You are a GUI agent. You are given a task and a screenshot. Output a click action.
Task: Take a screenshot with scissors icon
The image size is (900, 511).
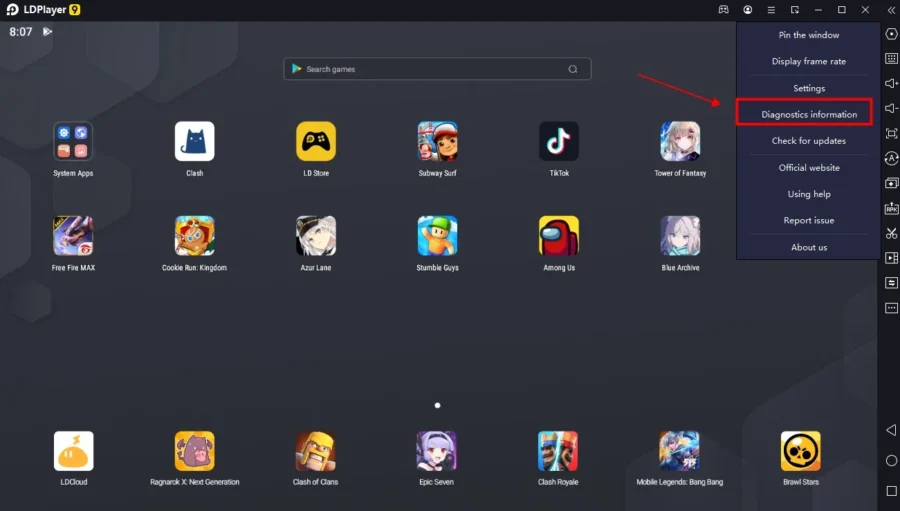891,233
